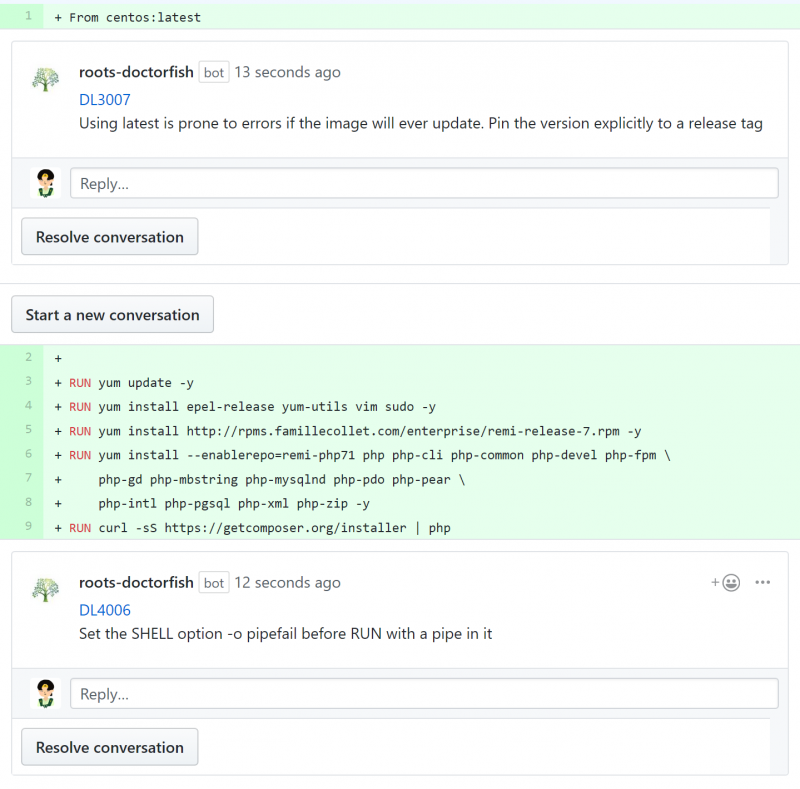This screenshot has width=800, height=789.
Task: Add emoji reaction to DL4006 comment
Action: (x=726, y=582)
